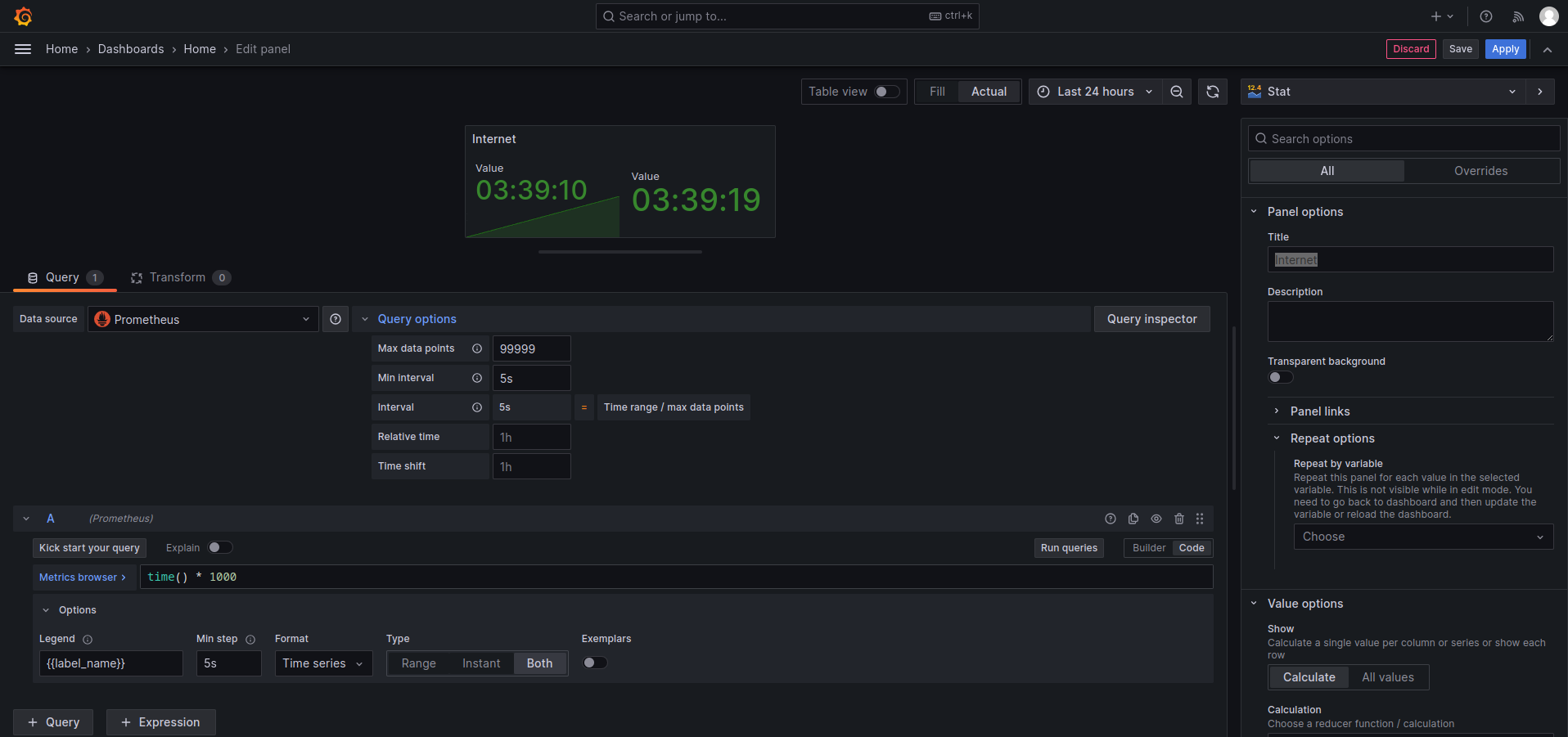Screen dimensions: 1568x737
Task: Open the hamburger navigation menu
Action: pyautogui.click(x=23, y=49)
